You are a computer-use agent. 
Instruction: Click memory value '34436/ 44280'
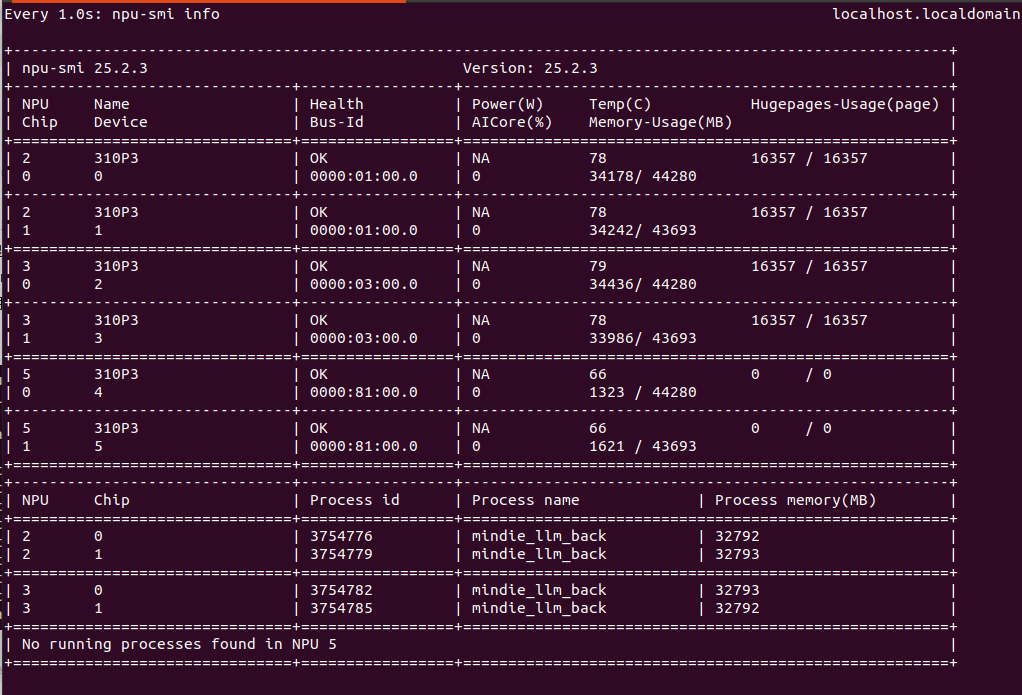click(x=643, y=285)
